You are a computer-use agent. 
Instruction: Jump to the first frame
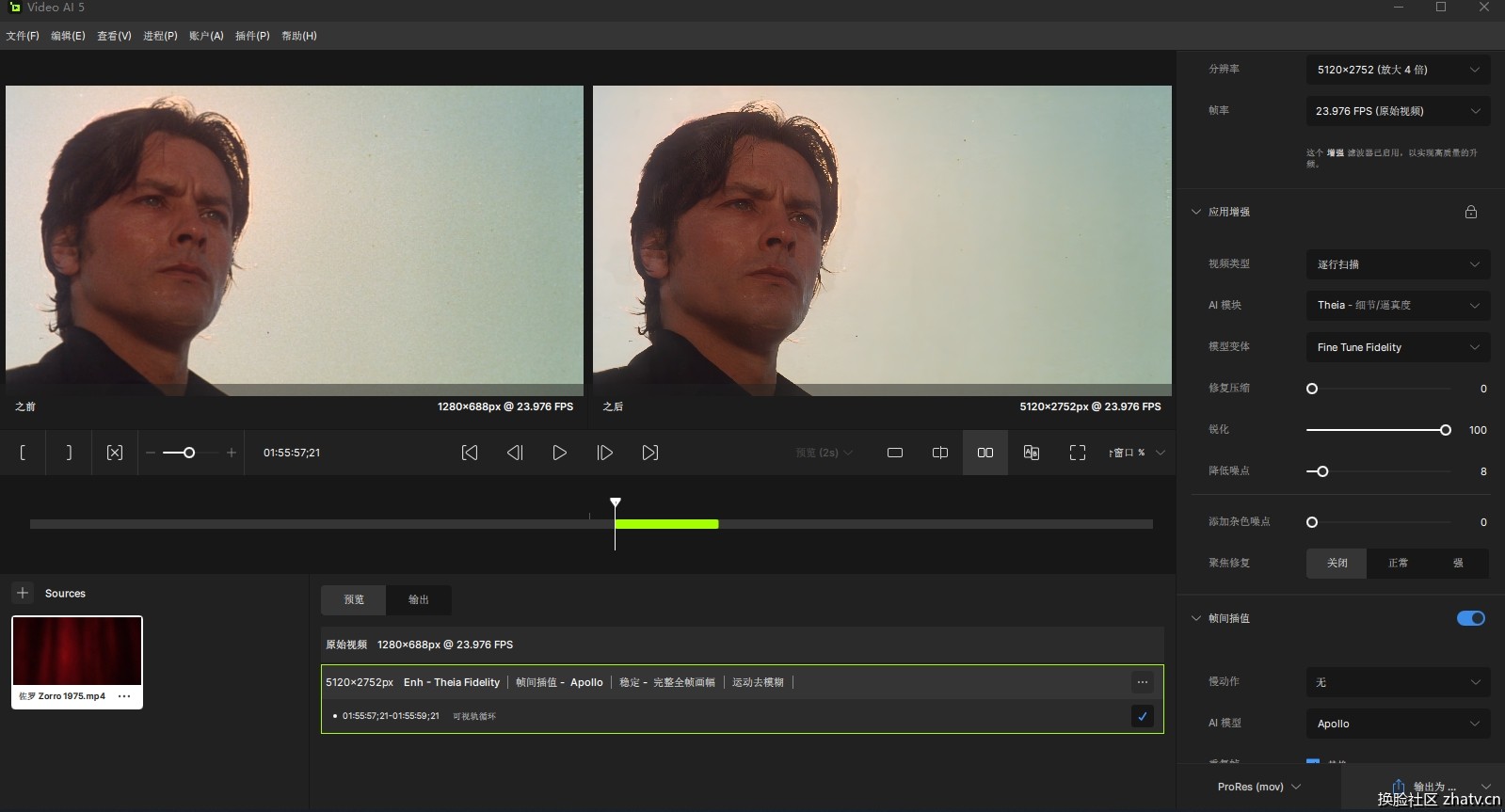pyautogui.click(x=470, y=453)
